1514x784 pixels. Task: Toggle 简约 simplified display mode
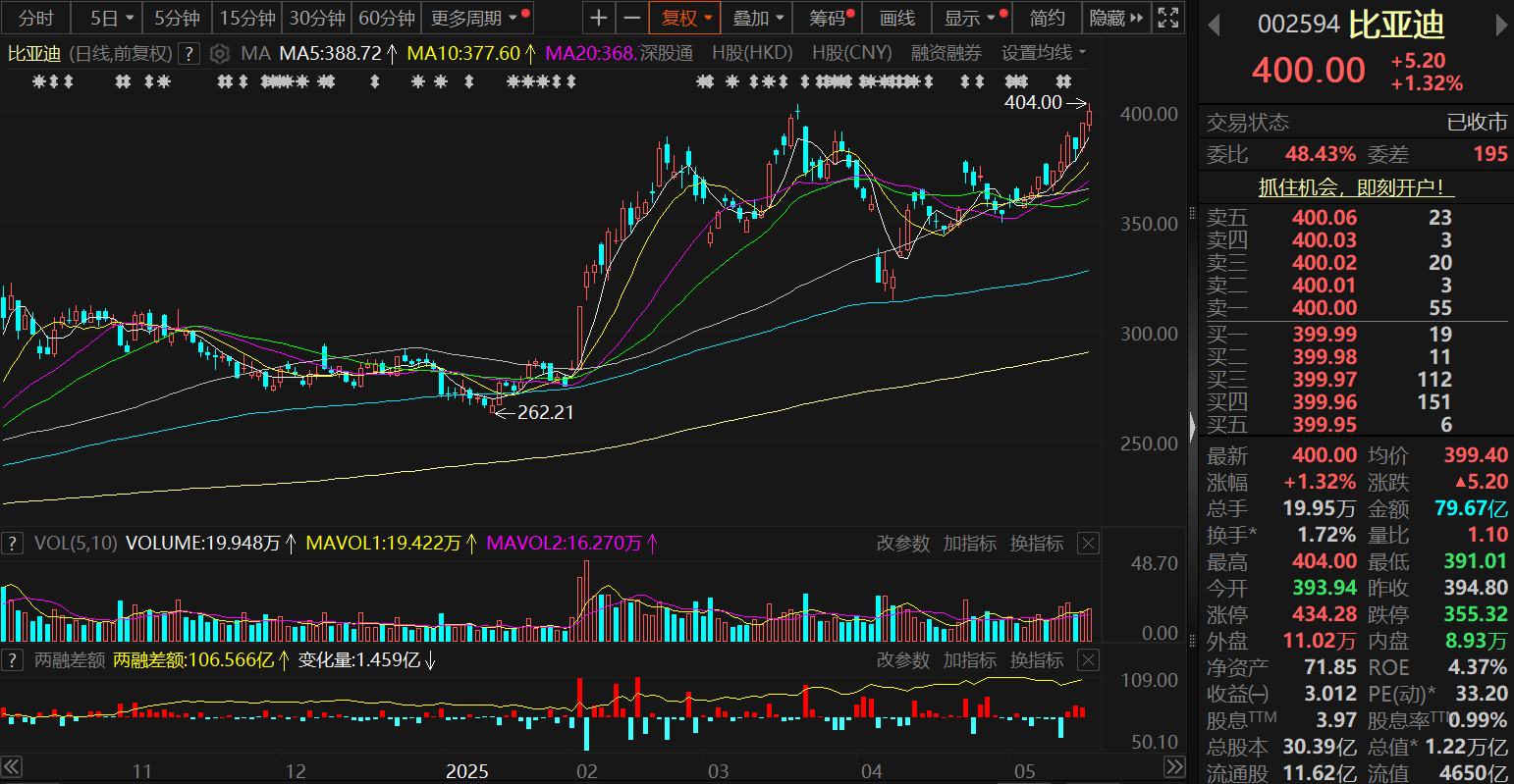click(1048, 18)
